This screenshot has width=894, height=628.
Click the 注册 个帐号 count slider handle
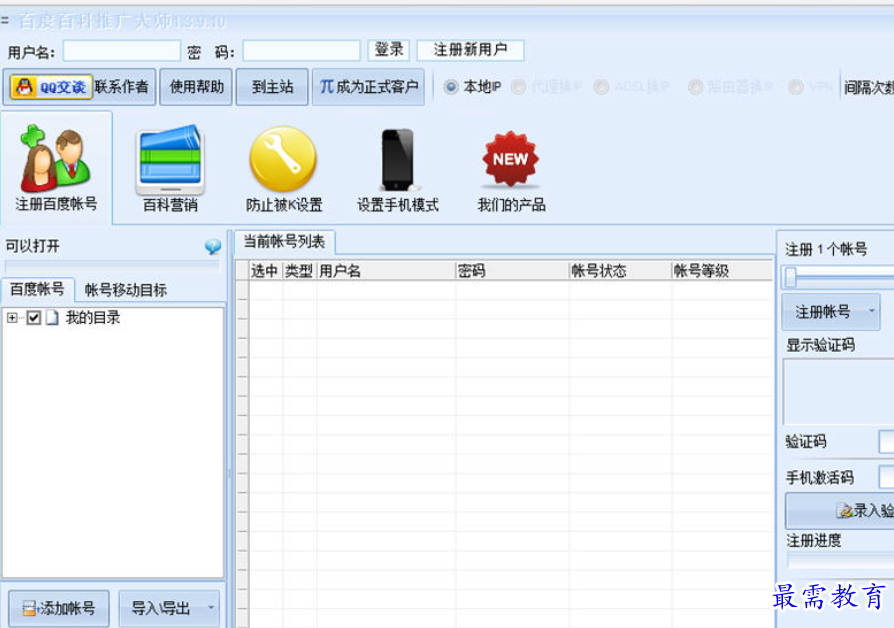click(x=791, y=277)
